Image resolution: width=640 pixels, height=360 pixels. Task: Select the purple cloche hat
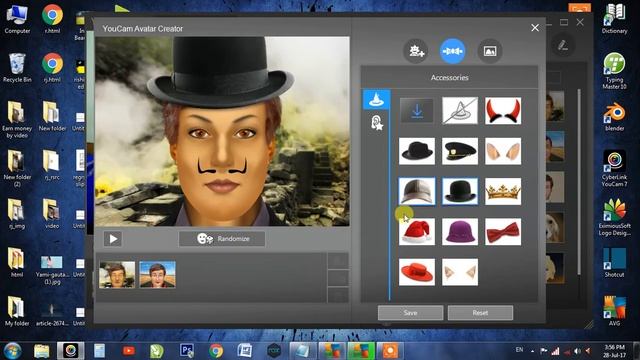coord(460,231)
